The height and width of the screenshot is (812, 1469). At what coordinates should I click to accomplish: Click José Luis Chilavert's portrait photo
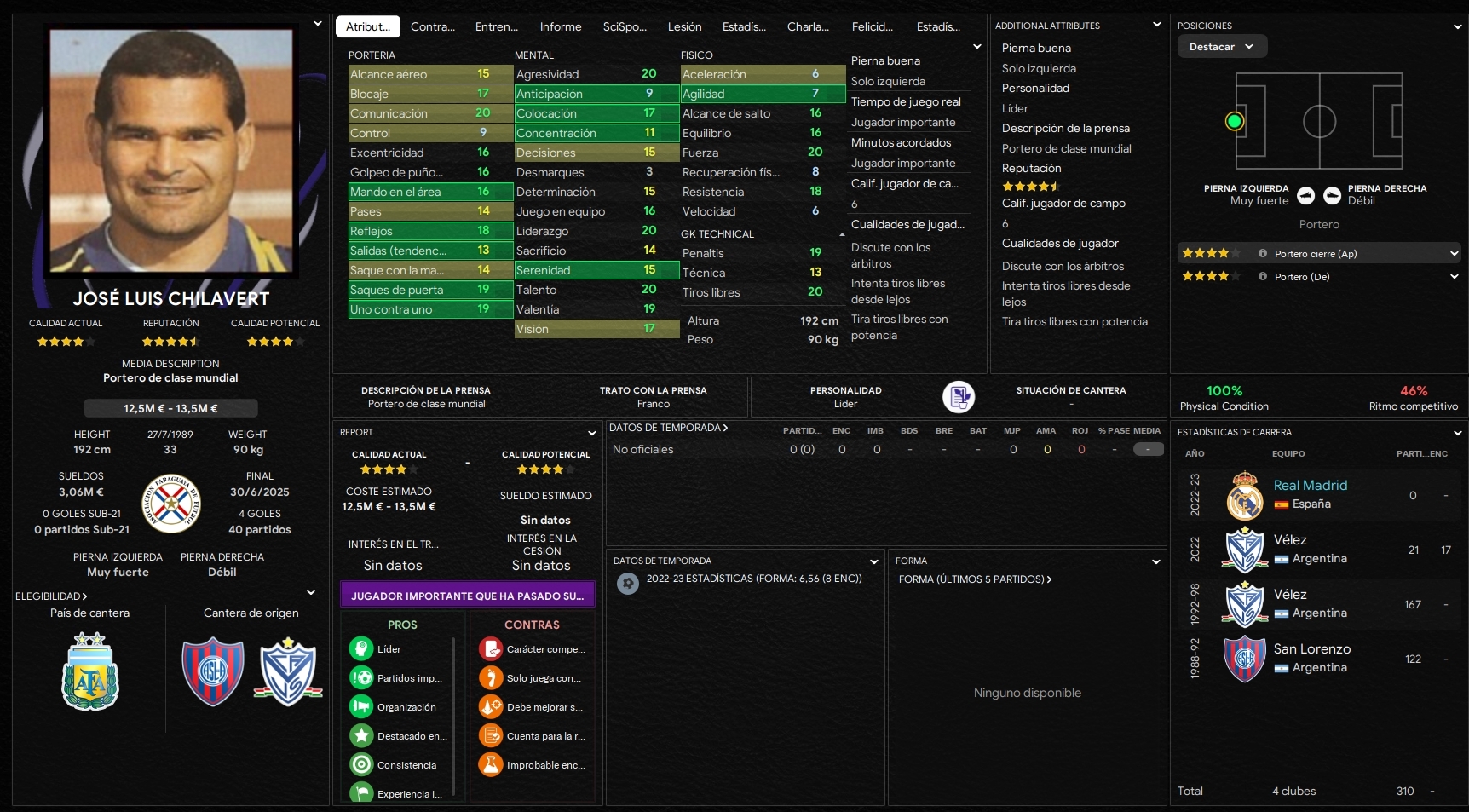(x=171, y=151)
